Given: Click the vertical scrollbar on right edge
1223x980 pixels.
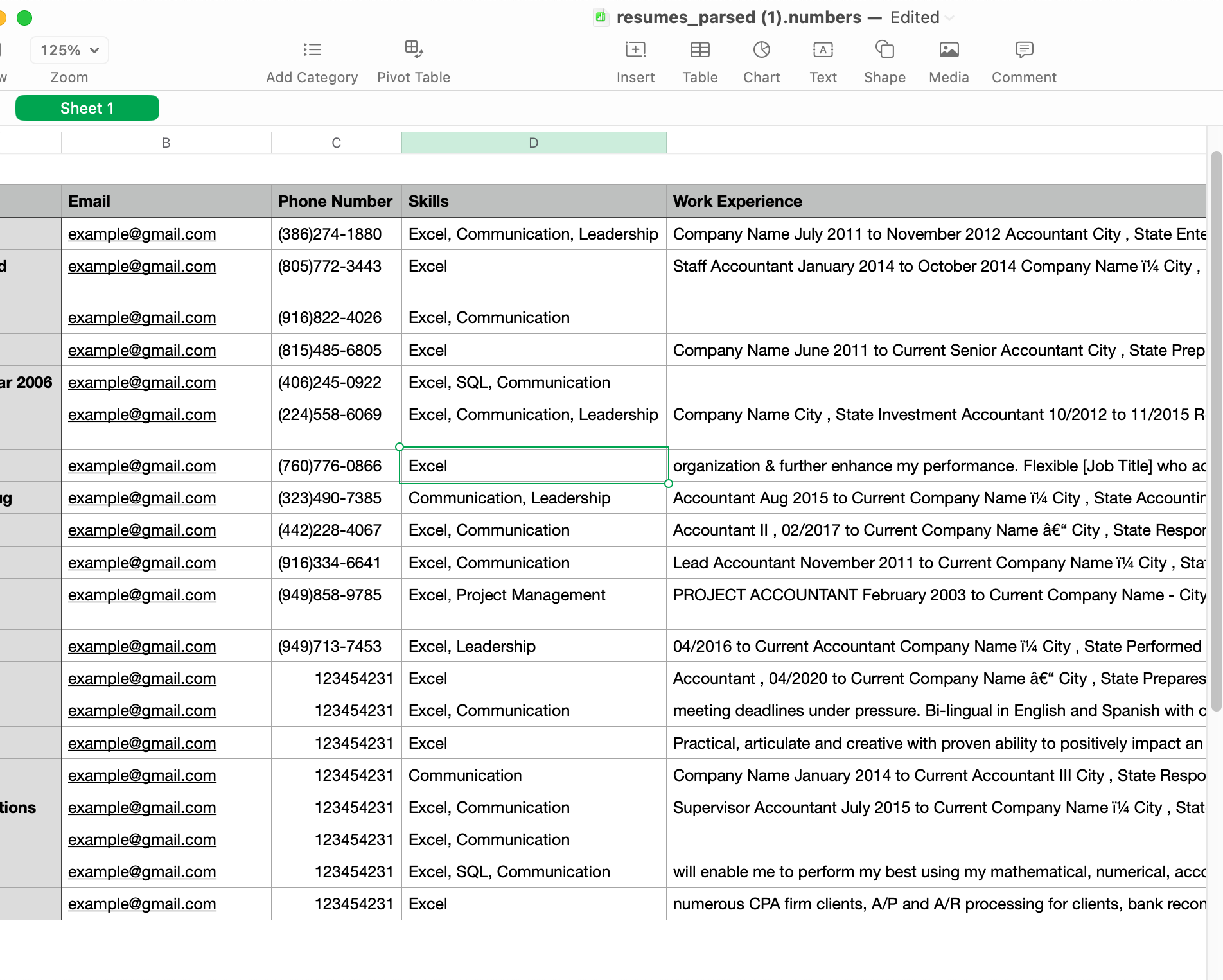Looking at the screenshot, I should tap(1215, 430).
